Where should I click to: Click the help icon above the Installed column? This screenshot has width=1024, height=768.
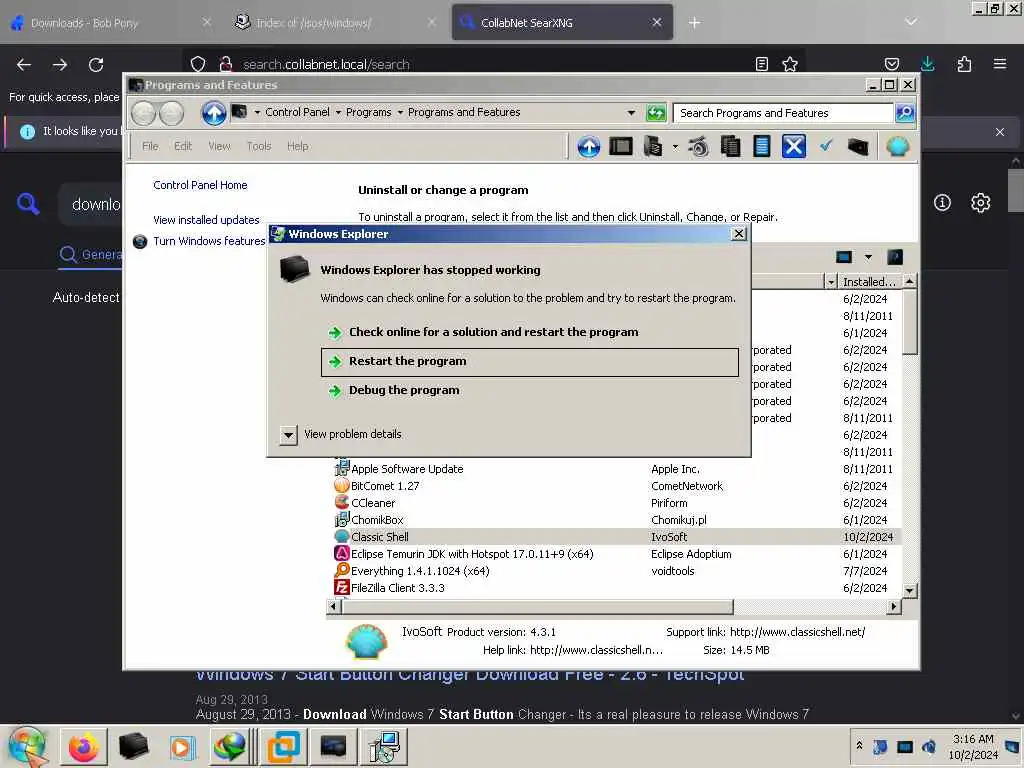[x=895, y=257]
